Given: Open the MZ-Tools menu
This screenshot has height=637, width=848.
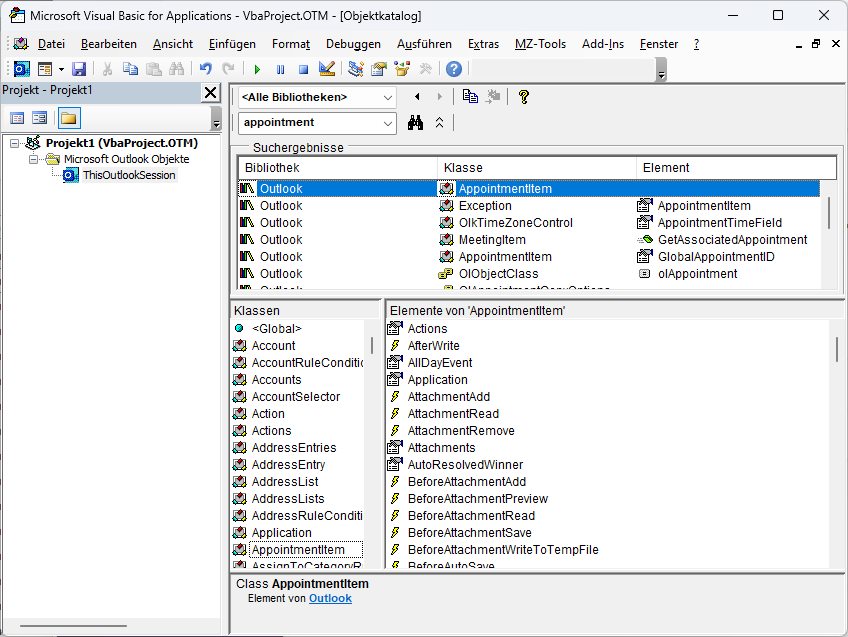Looking at the screenshot, I should pos(540,44).
